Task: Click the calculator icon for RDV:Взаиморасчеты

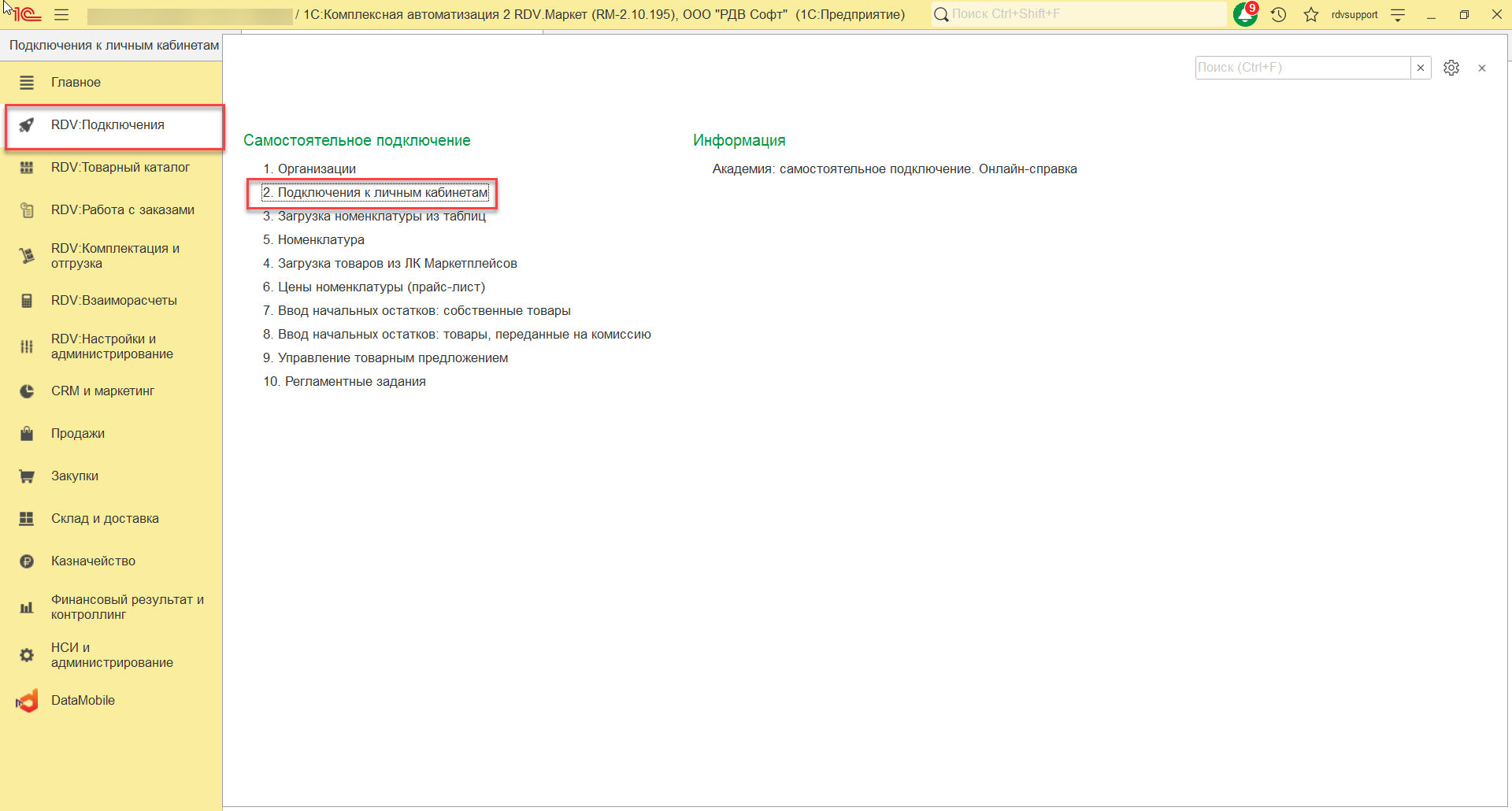Action: click(27, 301)
